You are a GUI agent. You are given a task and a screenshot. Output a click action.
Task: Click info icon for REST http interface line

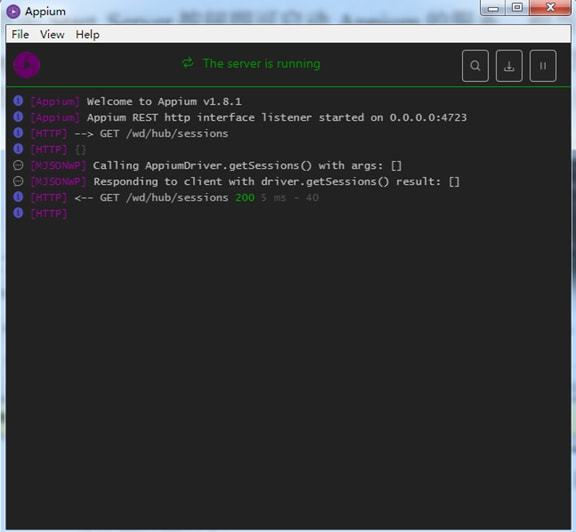(x=18, y=117)
